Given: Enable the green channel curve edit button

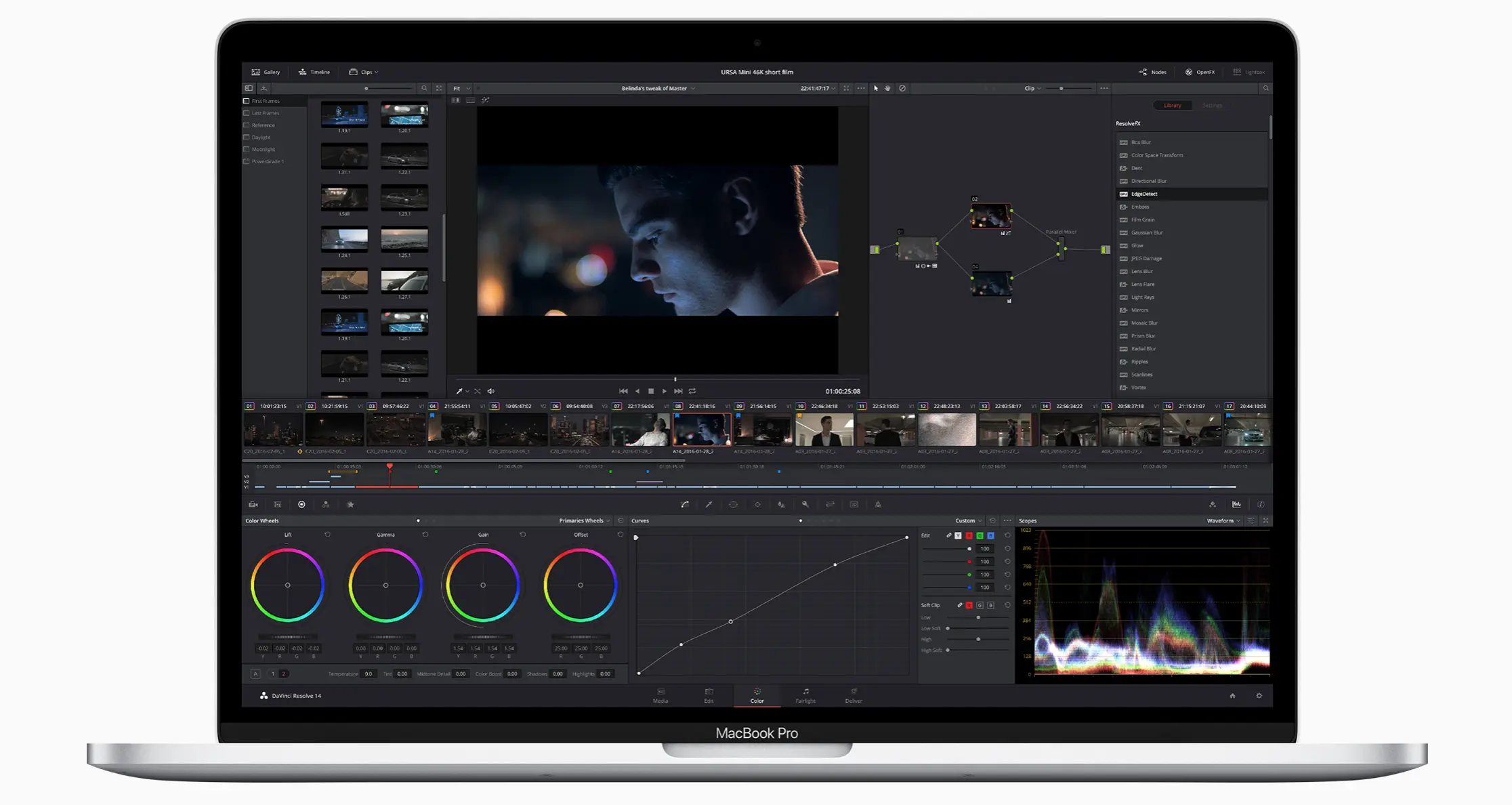Looking at the screenshot, I should 980,535.
